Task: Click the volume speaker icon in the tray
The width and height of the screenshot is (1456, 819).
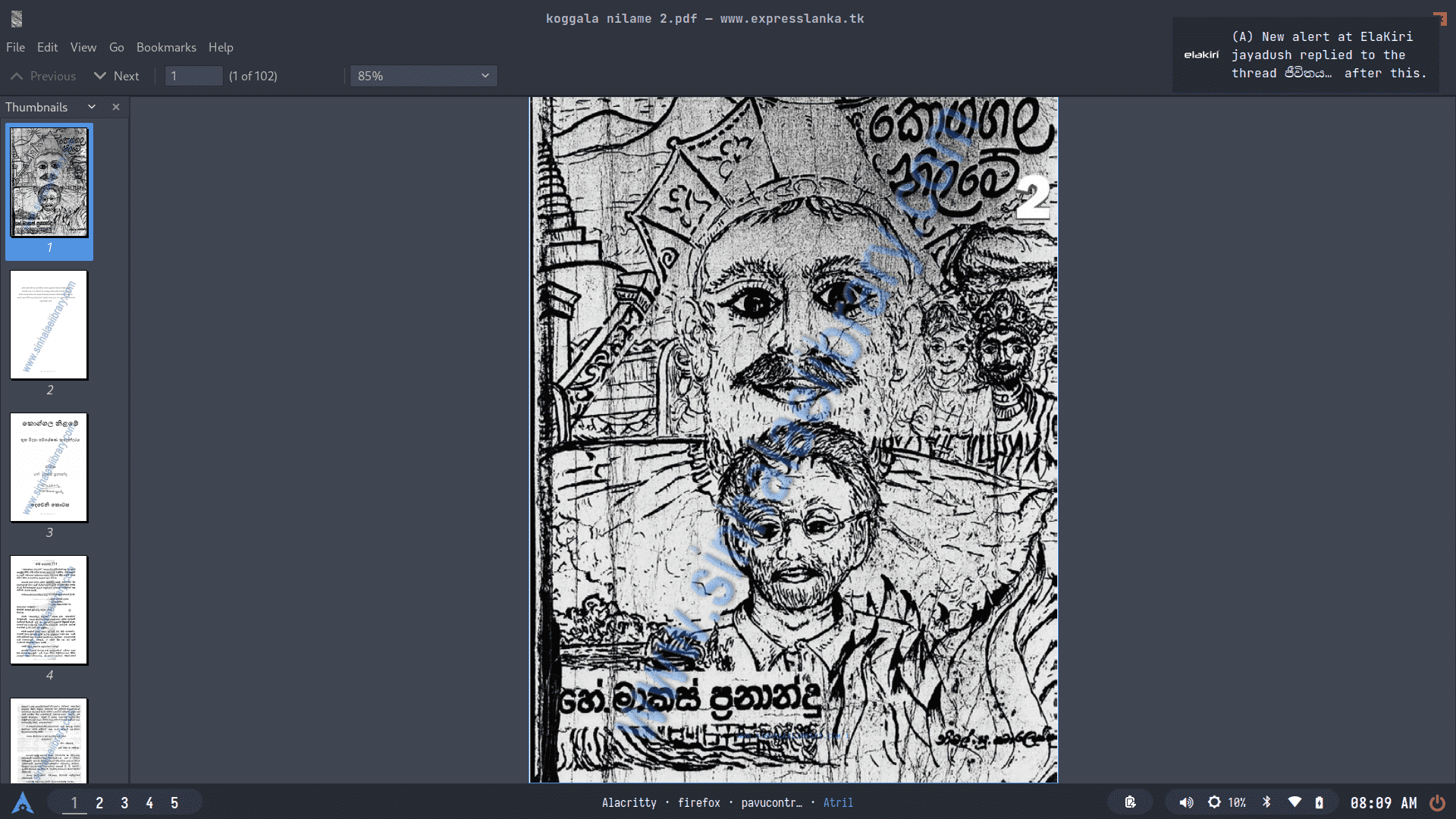Action: tap(1186, 802)
